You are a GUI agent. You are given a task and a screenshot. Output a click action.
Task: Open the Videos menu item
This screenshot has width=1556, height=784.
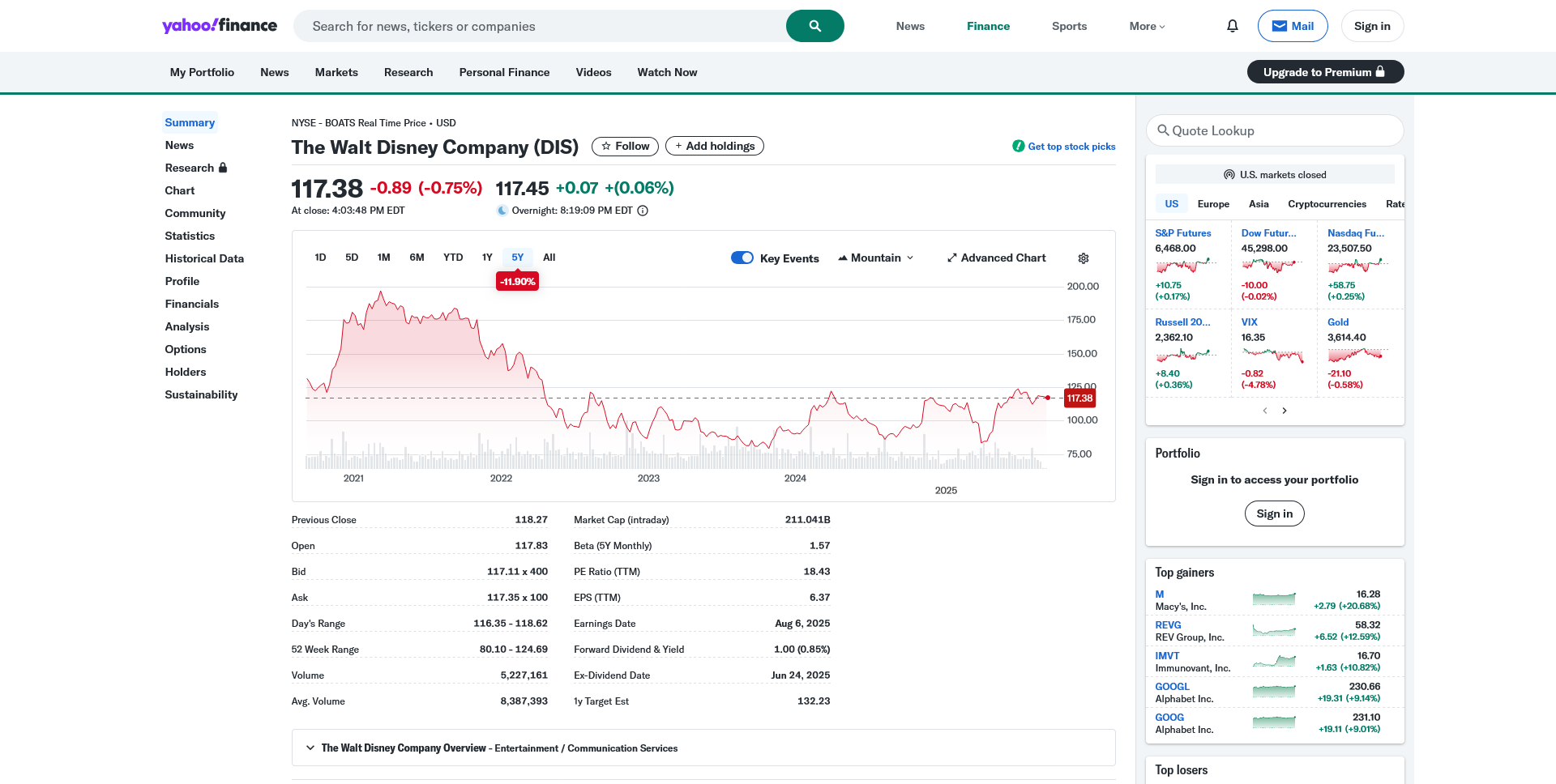click(x=593, y=72)
